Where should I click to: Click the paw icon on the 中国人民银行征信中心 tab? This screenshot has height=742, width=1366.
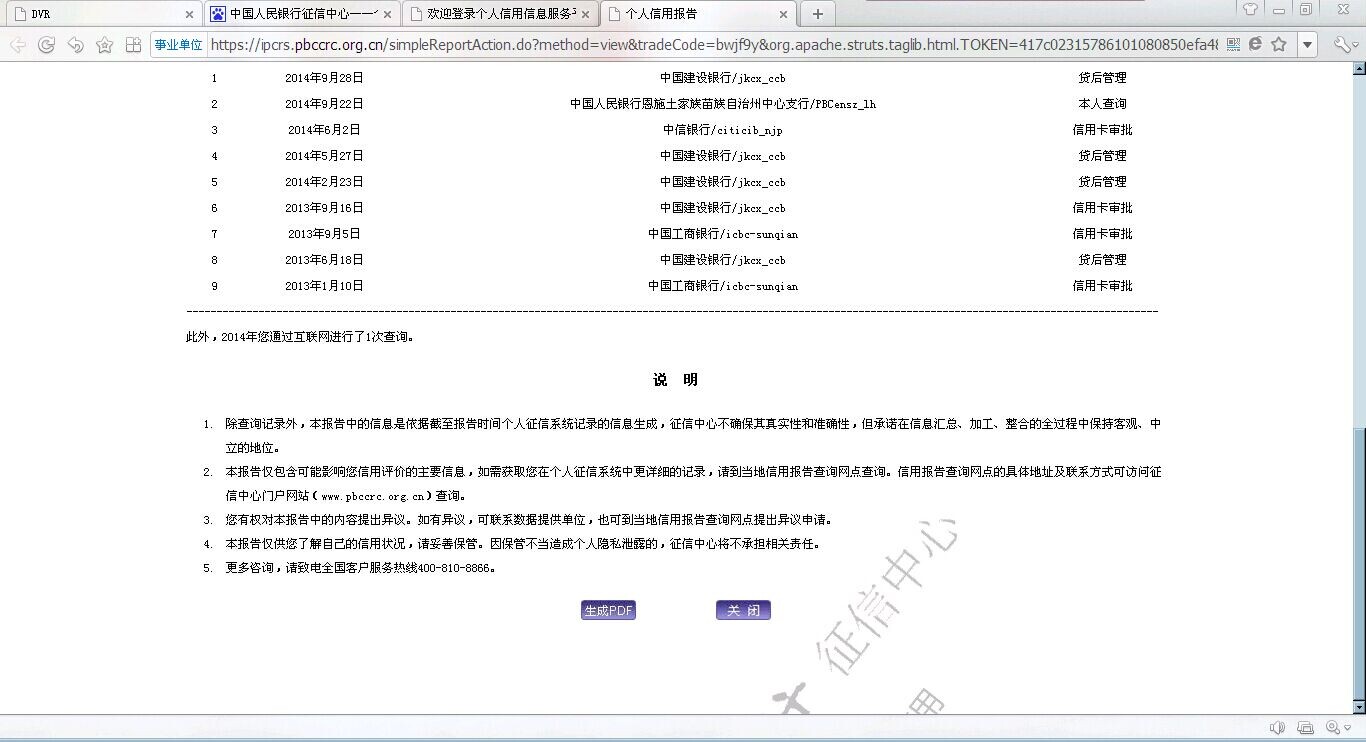click(x=218, y=14)
